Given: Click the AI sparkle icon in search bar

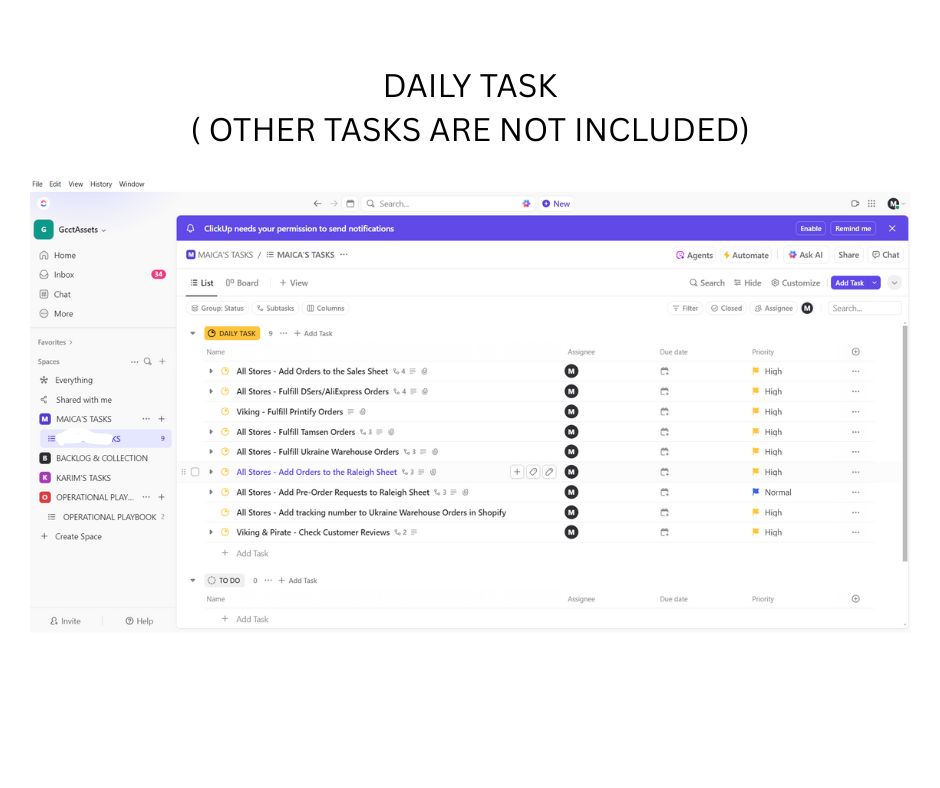Looking at the screenshot, I should [x=526, y=204].
